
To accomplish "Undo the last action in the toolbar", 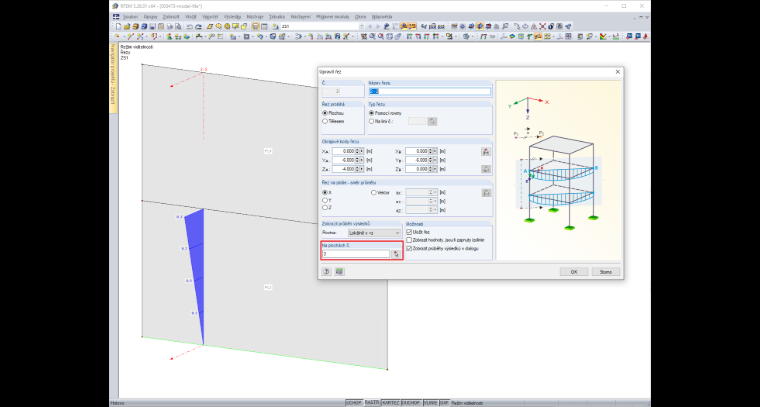I will pyautogui.click(x=190, y=26).
